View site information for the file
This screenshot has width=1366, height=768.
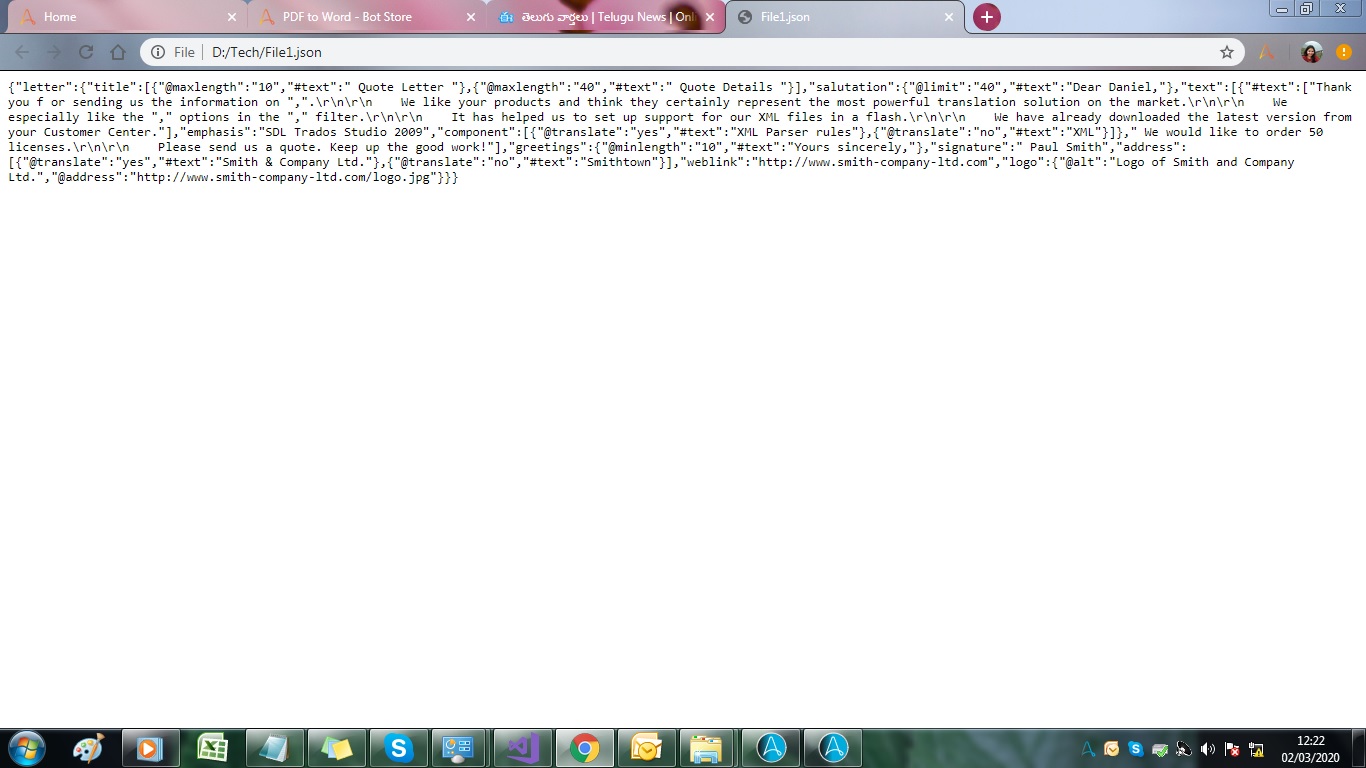158,52
